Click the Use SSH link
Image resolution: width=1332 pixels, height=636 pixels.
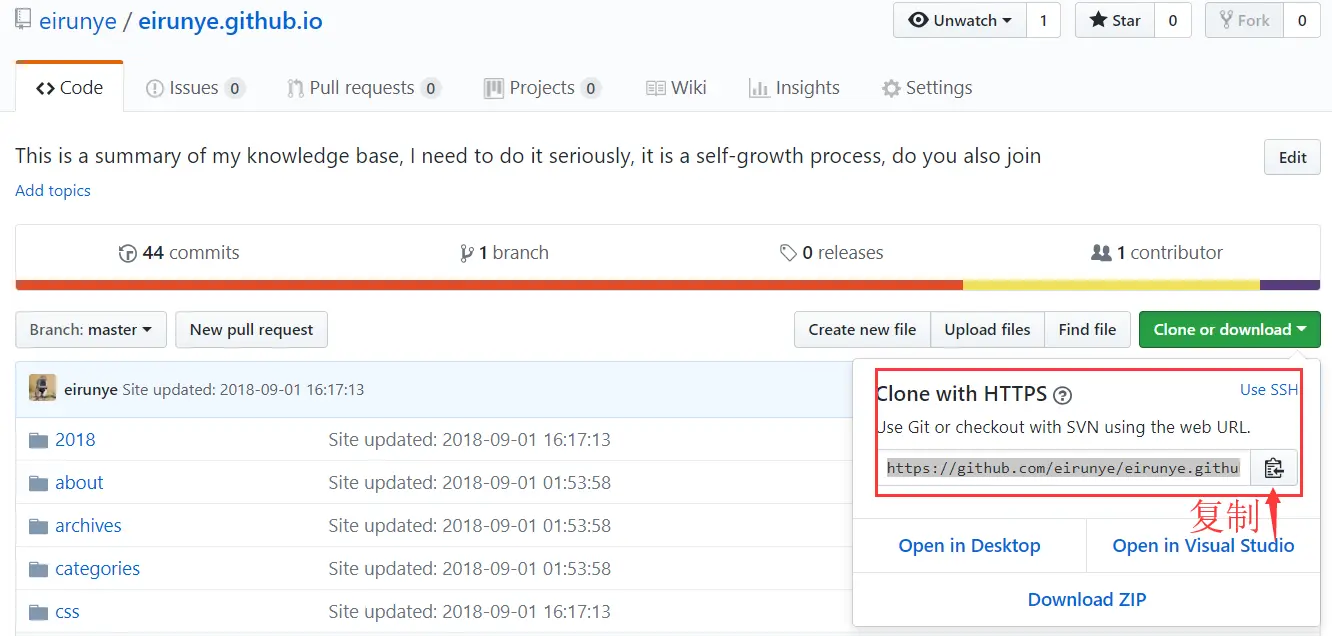pyautogui.click(x=1268, y=390)
